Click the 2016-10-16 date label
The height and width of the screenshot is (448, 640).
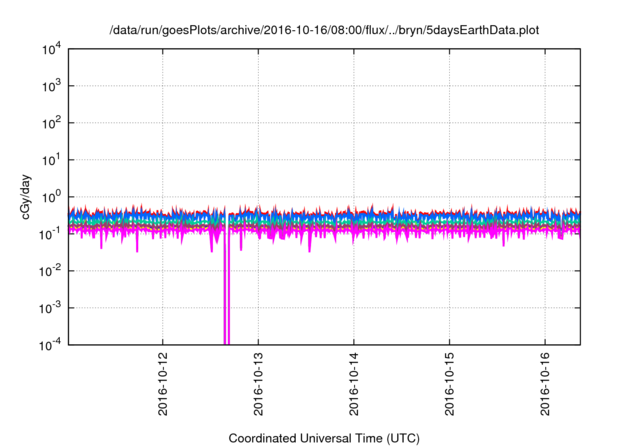tap(545, 384)
